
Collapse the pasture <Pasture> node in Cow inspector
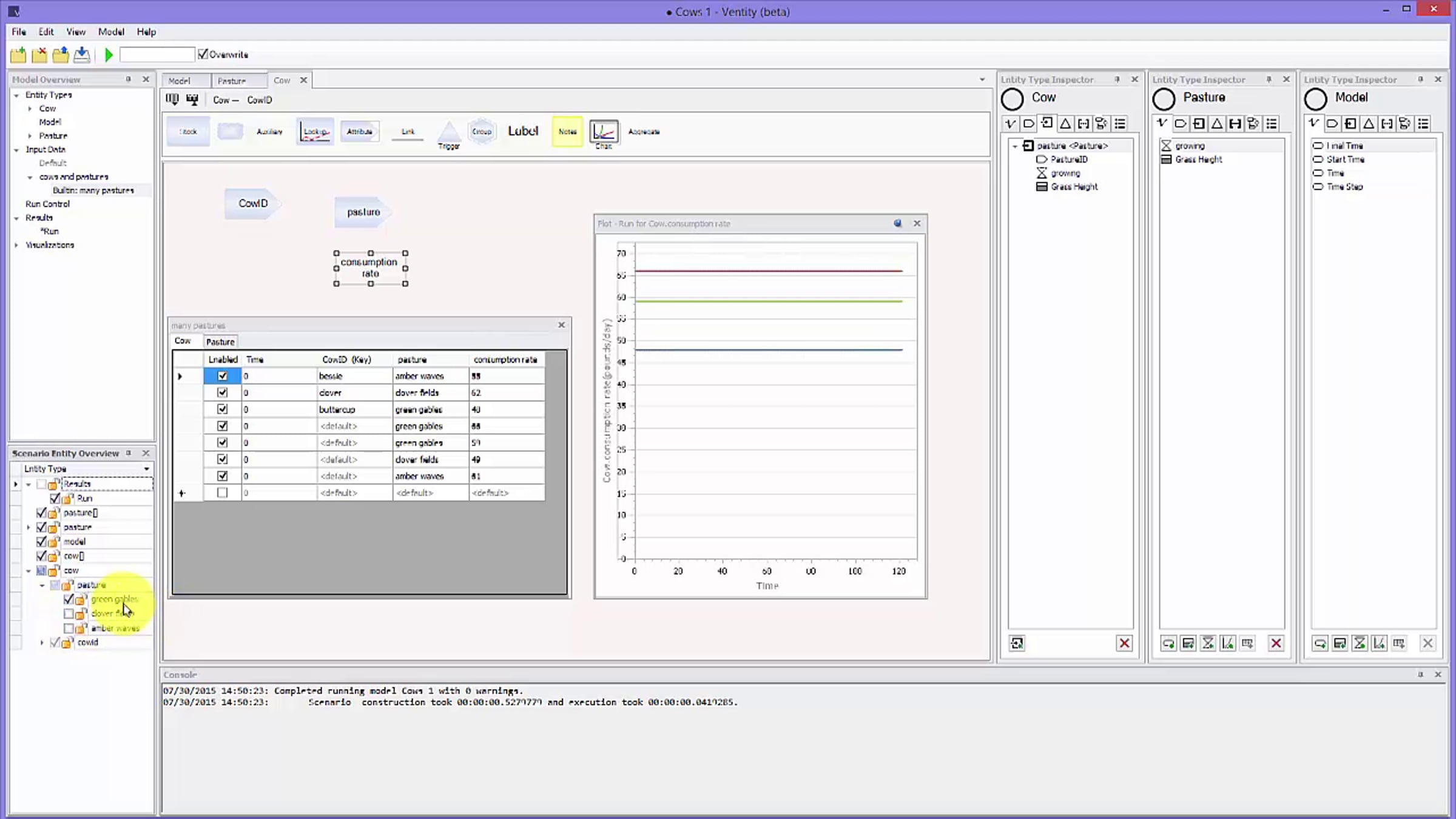pyautogui.click(x=1015, y=146)
